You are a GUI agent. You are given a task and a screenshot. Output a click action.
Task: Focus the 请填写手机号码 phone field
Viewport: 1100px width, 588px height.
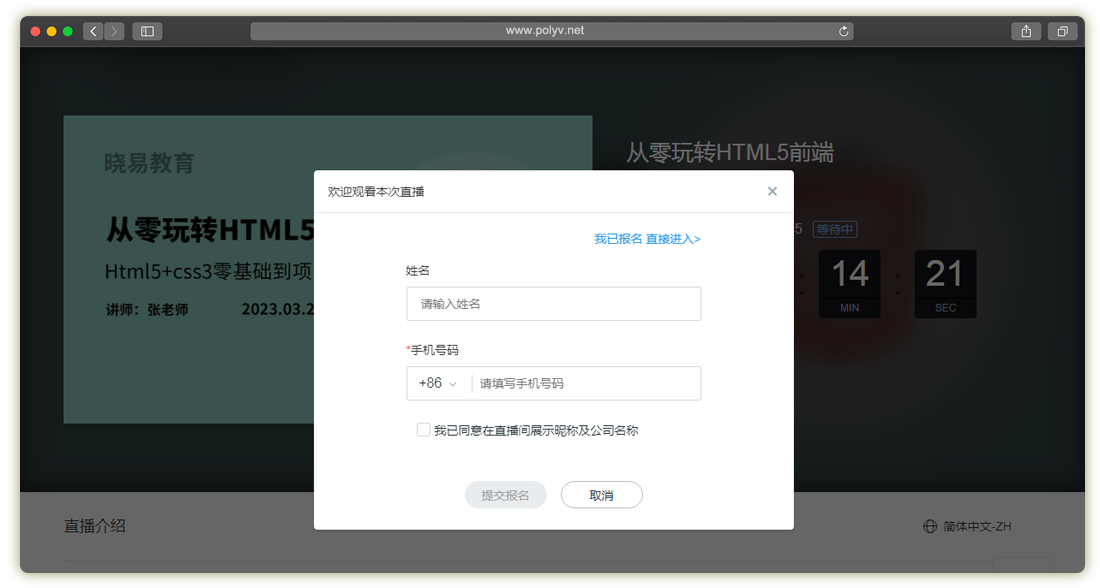tap(585, 383)
